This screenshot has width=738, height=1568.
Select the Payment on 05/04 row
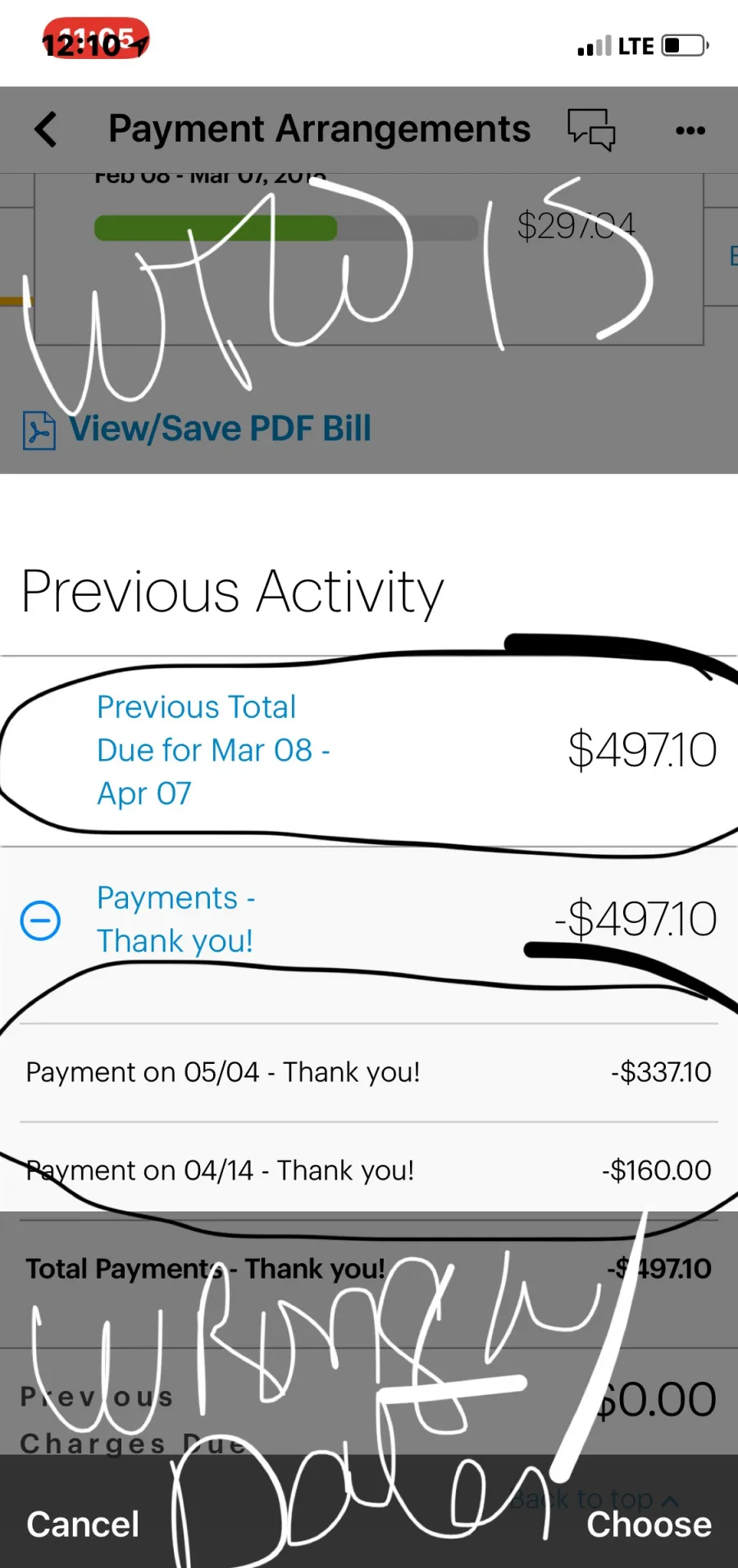tap(368, 1072)
